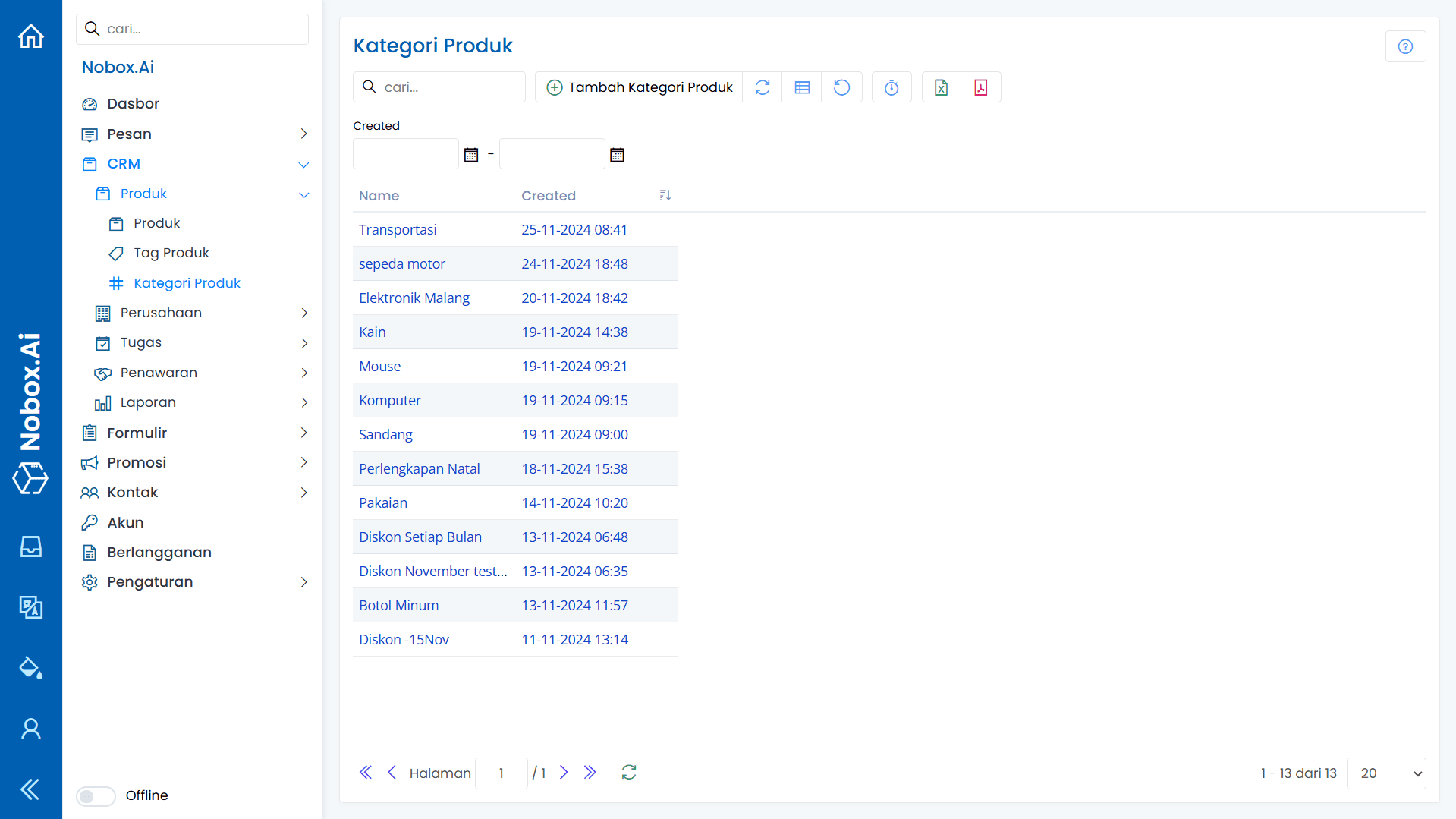The width and height of the screenshot is (1456, 819).
Task: Expand the Pesan menu
Action: point(303,134)
